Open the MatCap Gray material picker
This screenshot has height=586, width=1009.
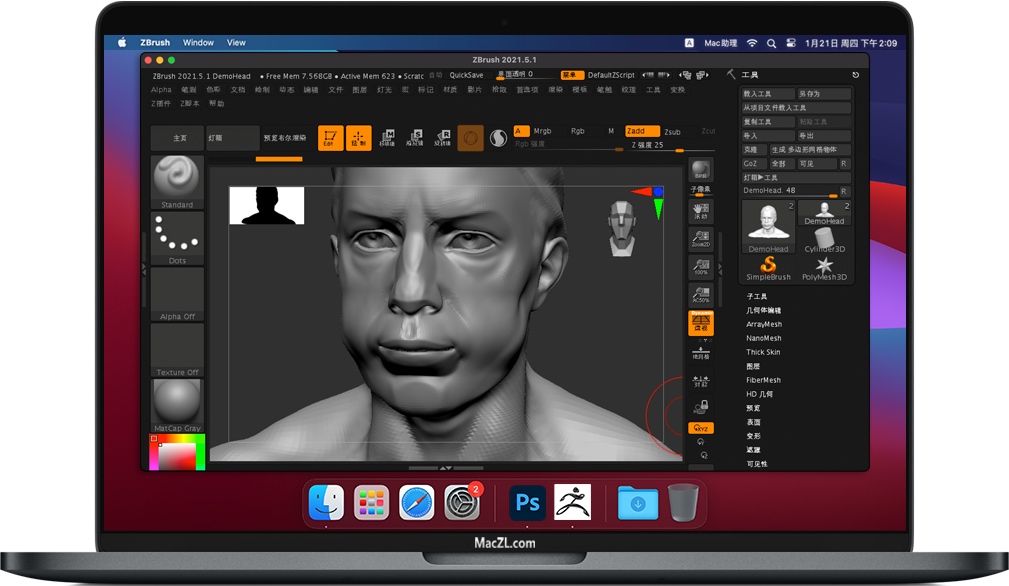(177, 400)
